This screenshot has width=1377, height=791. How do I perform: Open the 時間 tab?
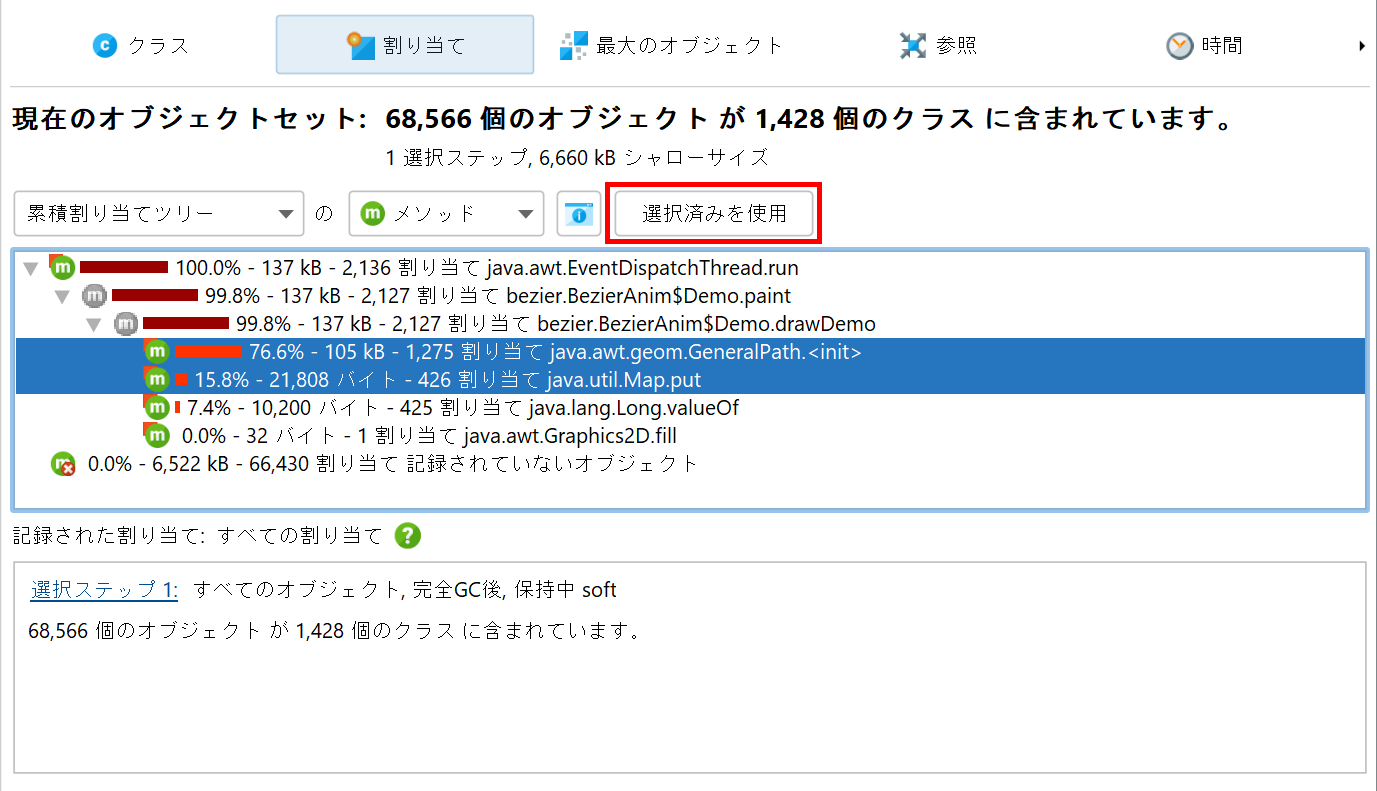(1204, 45)
